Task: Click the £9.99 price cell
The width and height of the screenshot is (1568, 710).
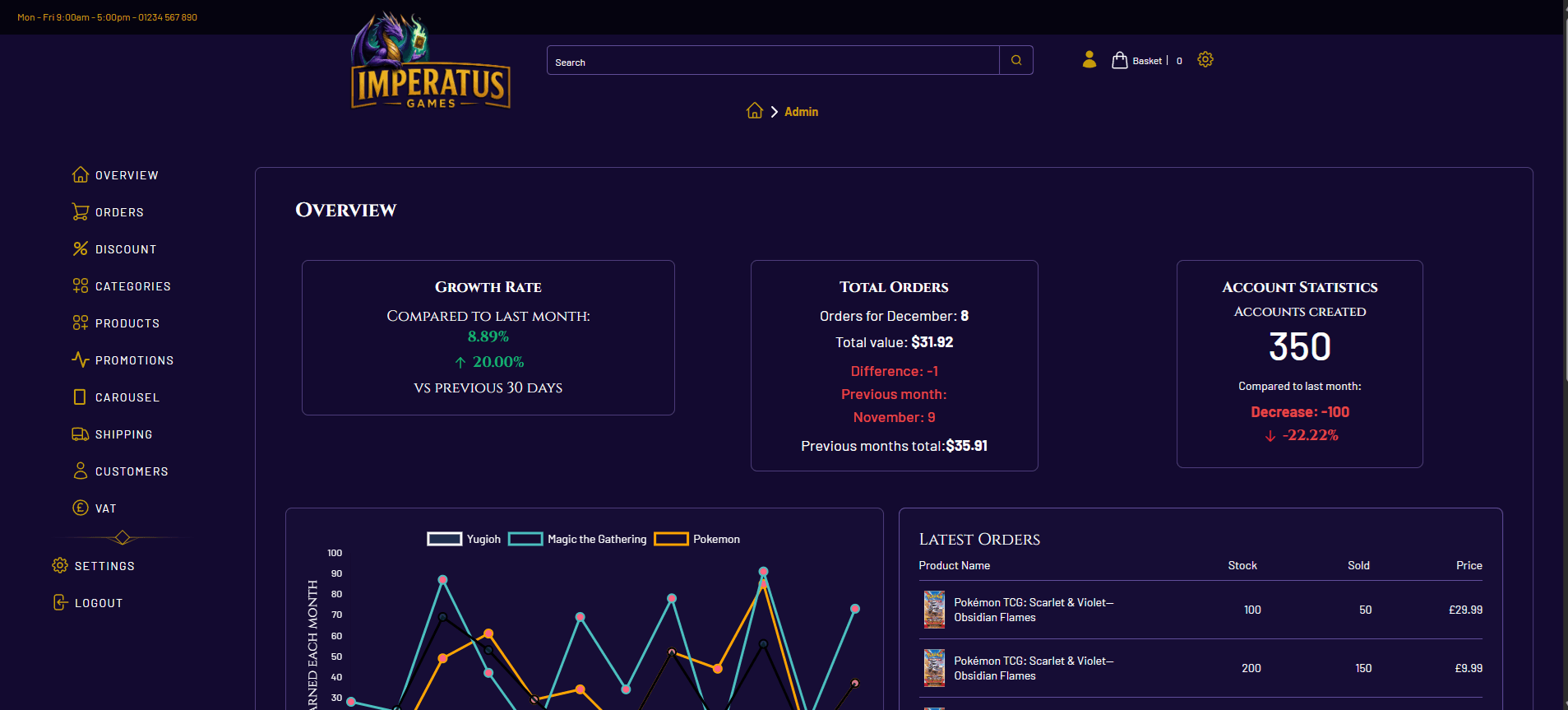Action: point(1469,668)
